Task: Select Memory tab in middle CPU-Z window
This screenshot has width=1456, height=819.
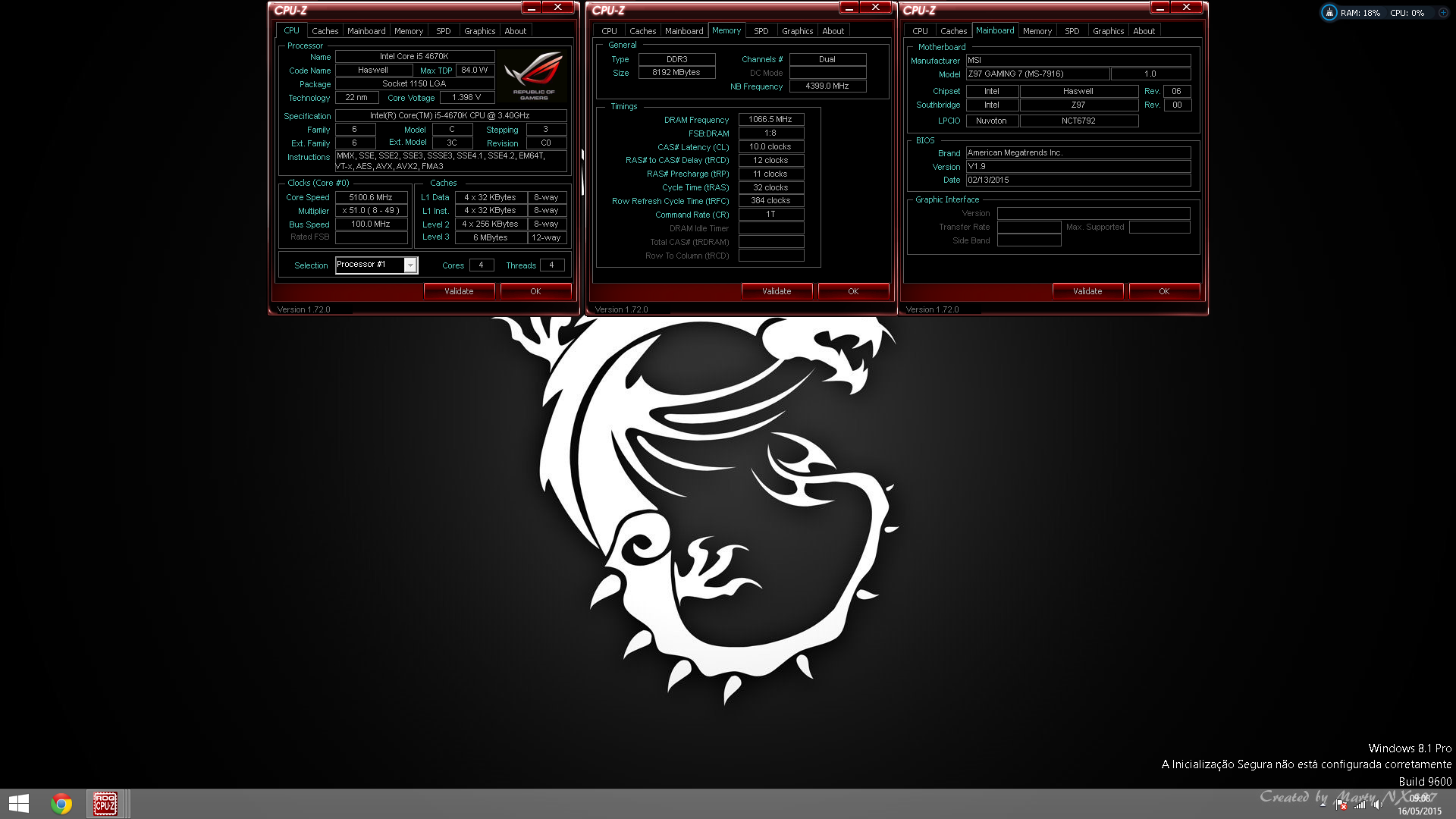Action: [x=726, y=30]
